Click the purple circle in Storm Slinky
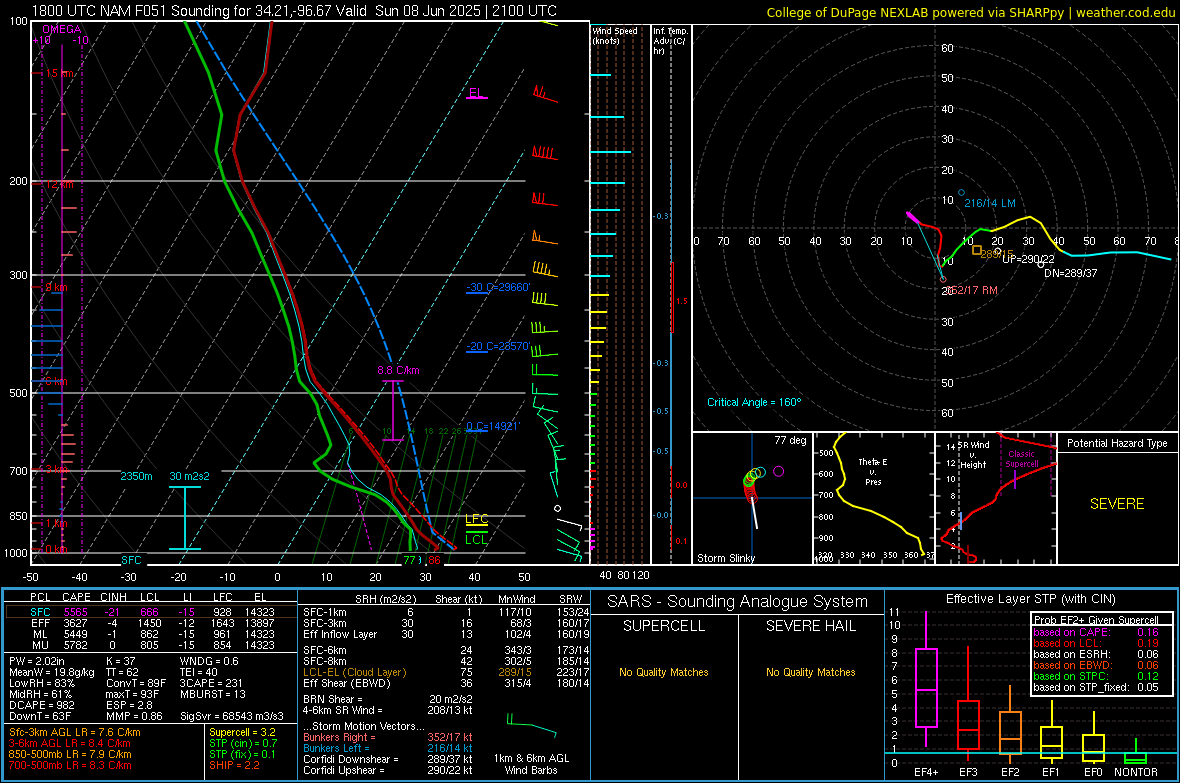The width and height of the screenshot is (1180, 783). click(778, 471)
